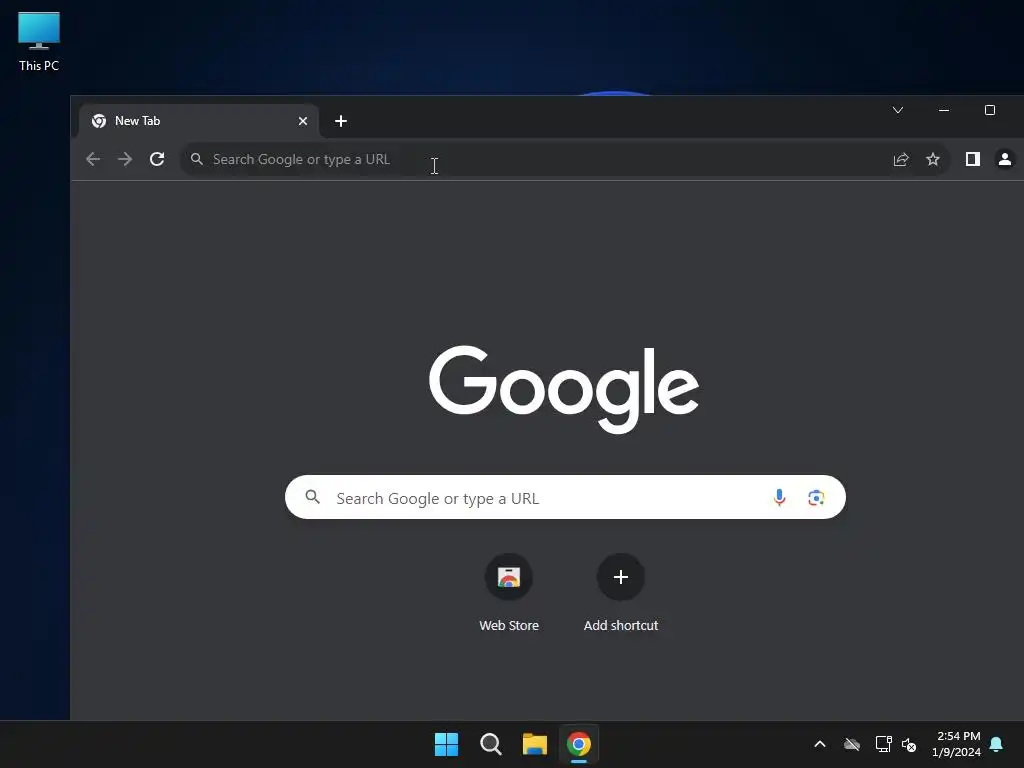Viewport: 1024px width, 768px height.
Task: Select the New Tab tab
Action: [x=199, y=121]
